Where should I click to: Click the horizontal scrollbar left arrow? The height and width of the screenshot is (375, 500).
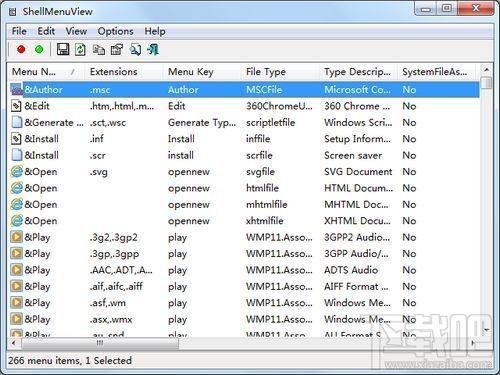14,343
